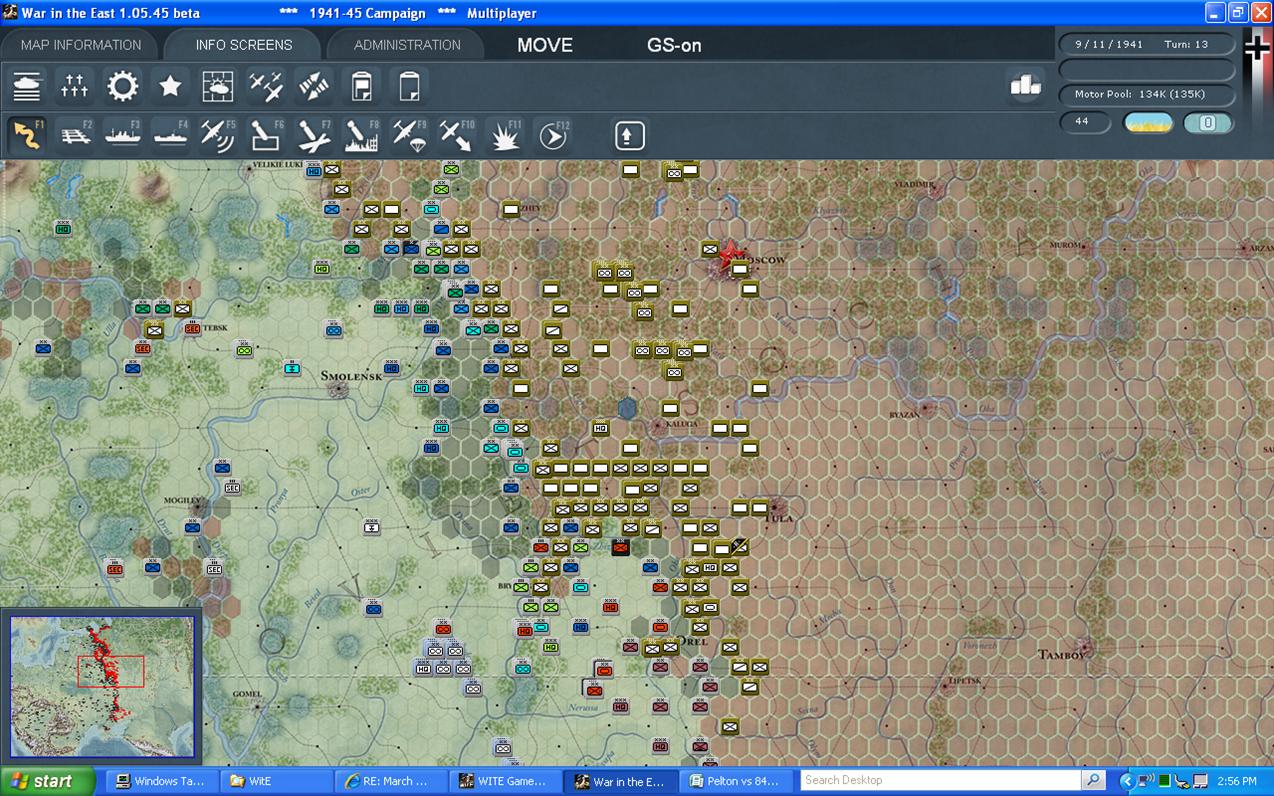
Task: Toggle the GS-on ground support setting
Action: 674,45
